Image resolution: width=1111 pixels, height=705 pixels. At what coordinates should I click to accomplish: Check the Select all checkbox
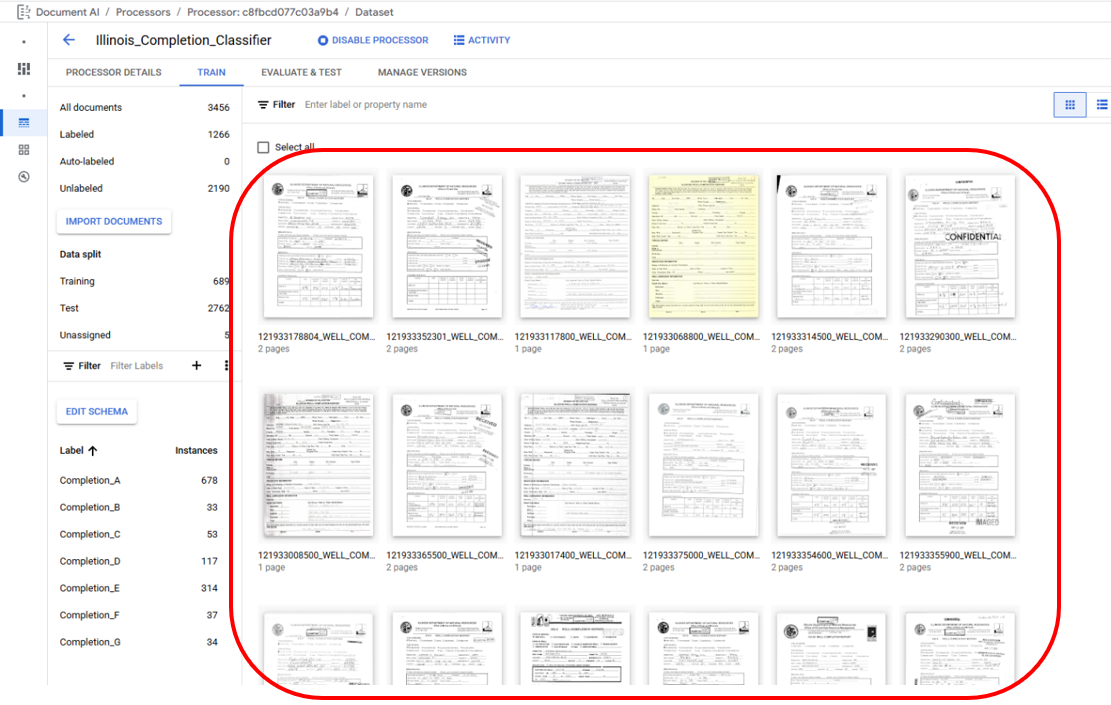point(263,147)
